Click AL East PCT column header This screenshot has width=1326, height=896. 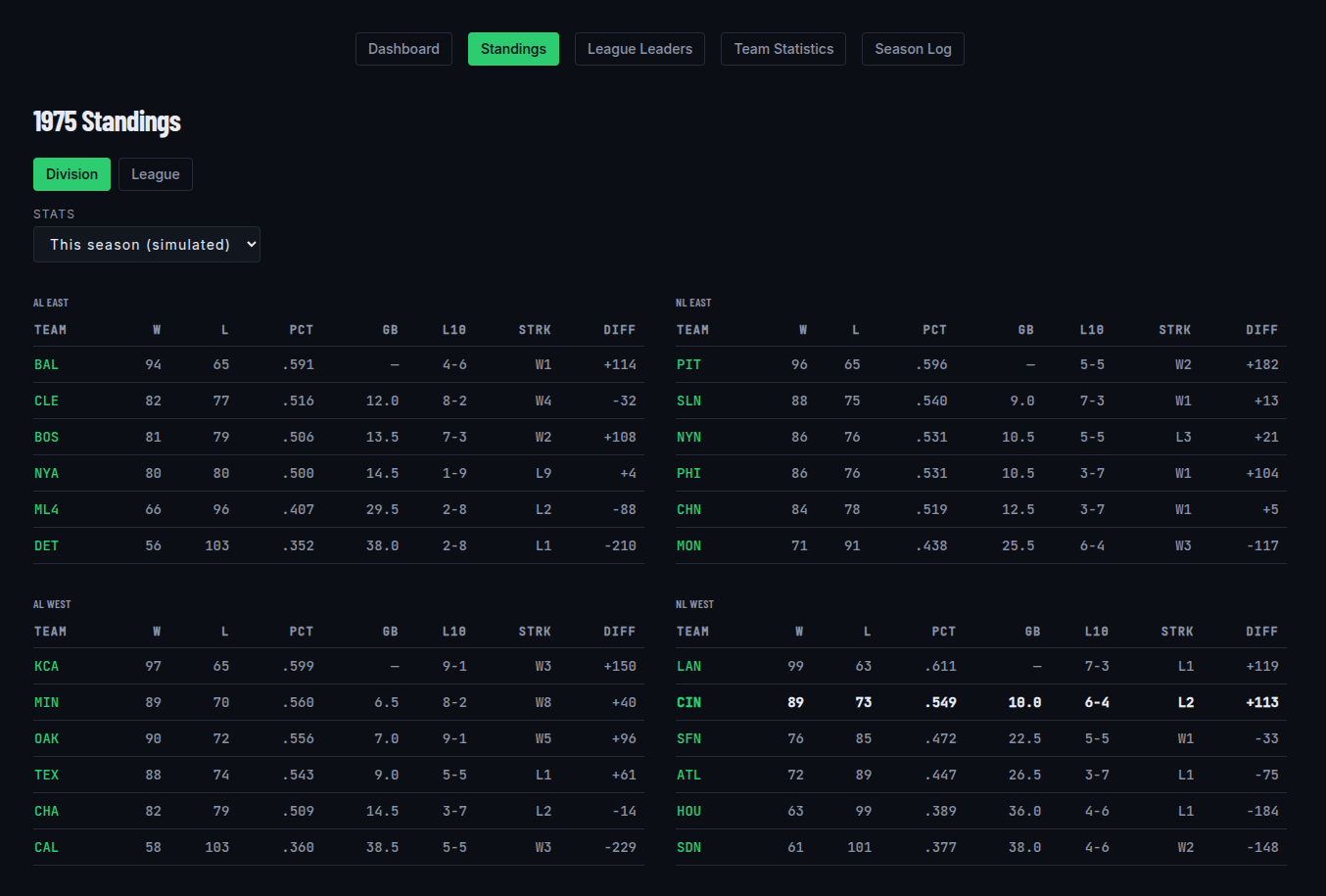(x=302, y=330)
